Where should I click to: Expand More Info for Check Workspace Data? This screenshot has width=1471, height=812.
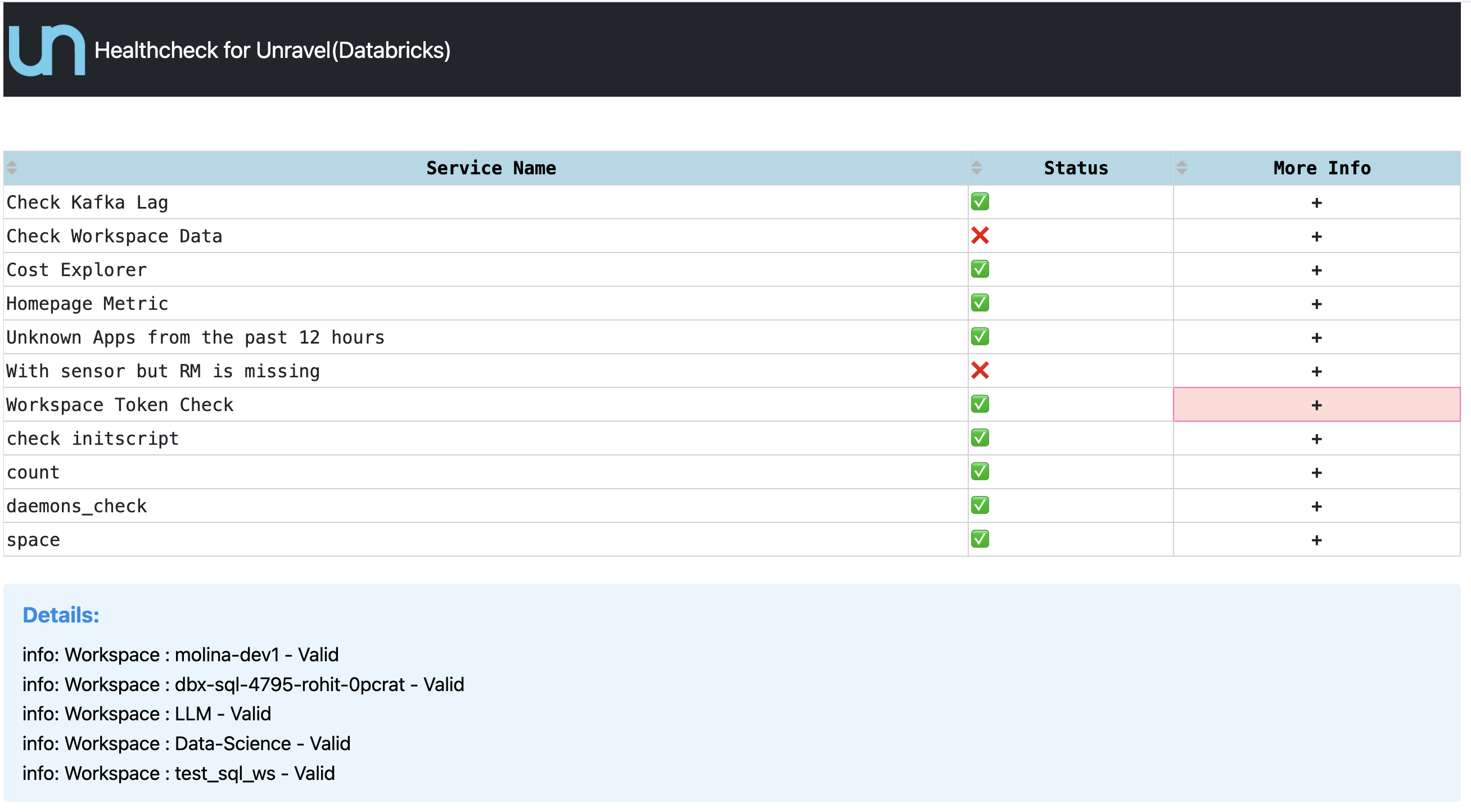click(x=1316, y=236)
